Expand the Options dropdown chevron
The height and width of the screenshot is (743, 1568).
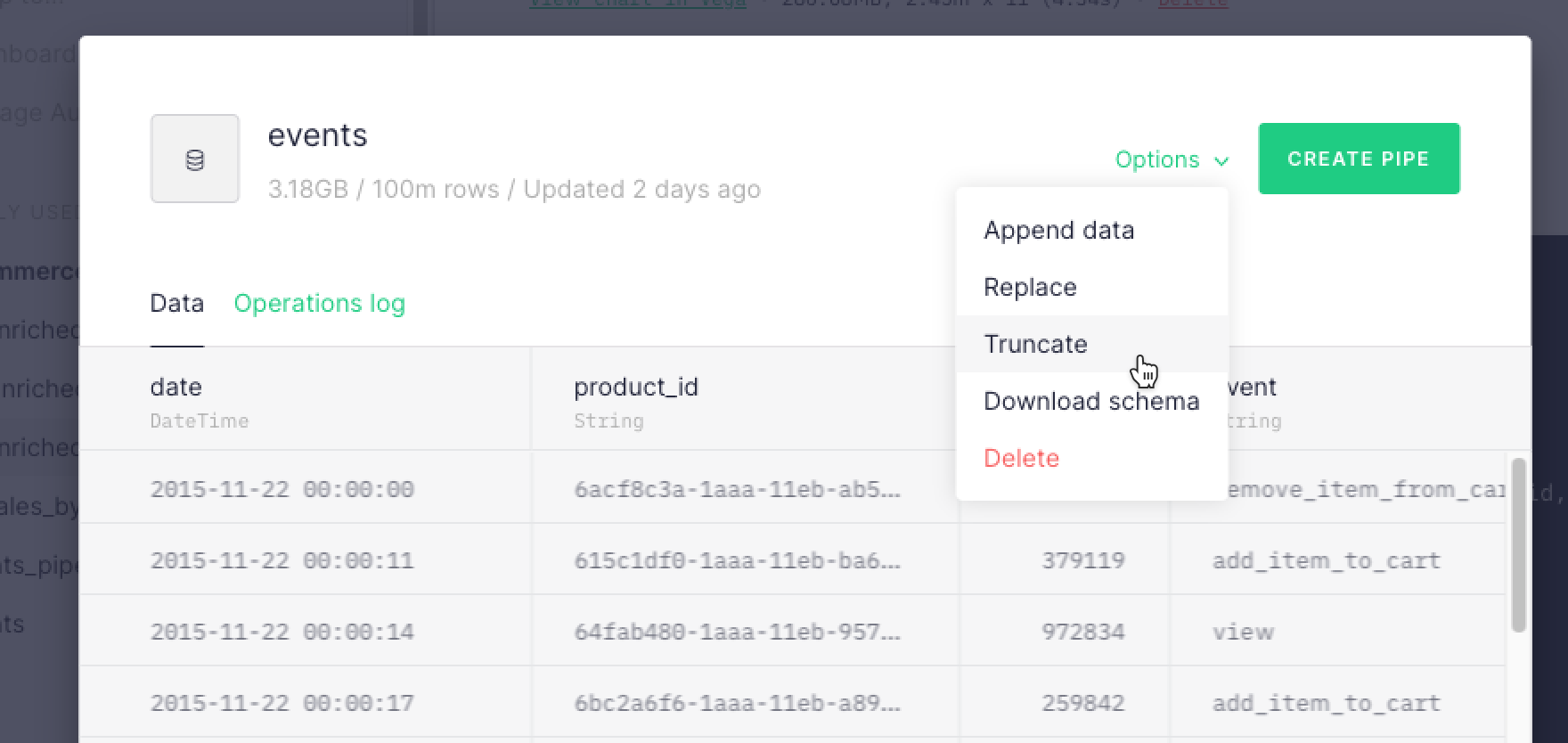pyautogui.click(x=1221, y=160)
